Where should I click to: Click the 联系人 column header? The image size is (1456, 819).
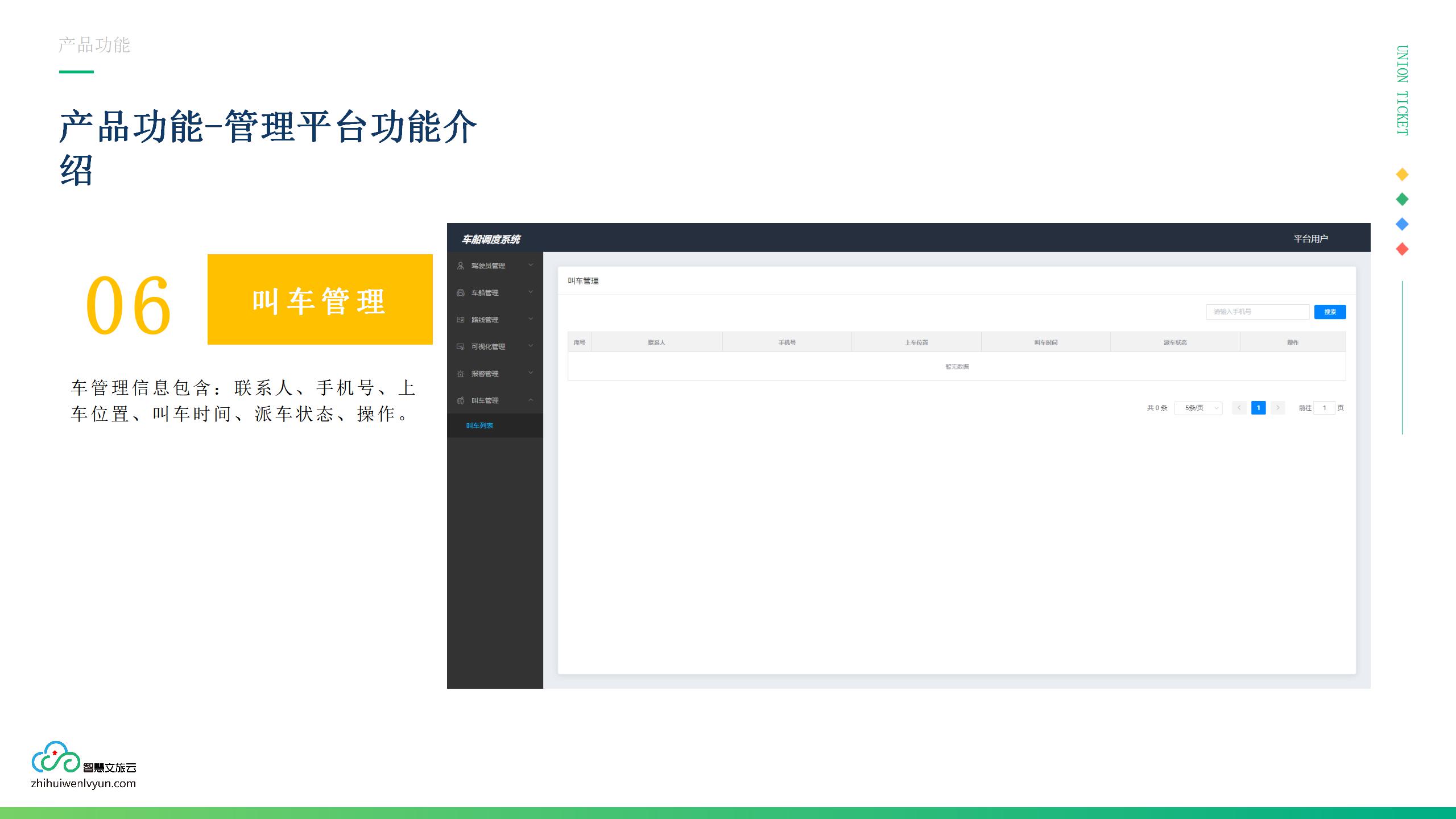click(x=656, y=342)
